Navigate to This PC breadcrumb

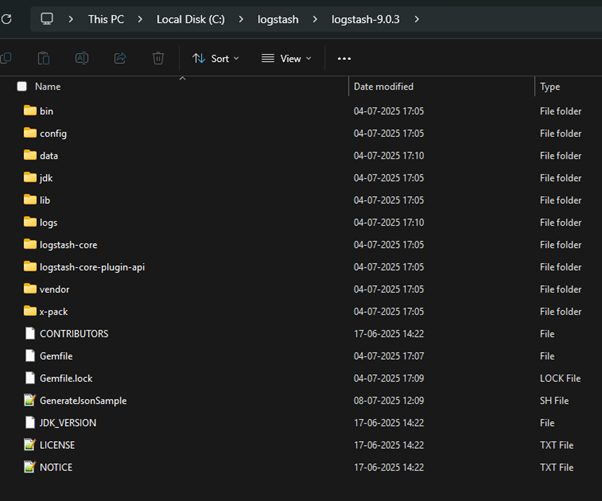click(106, 19)
